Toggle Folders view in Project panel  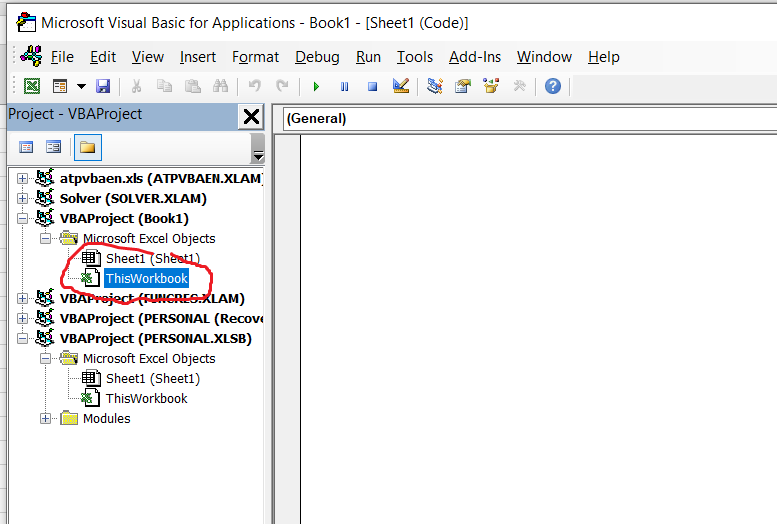(88, 147)
